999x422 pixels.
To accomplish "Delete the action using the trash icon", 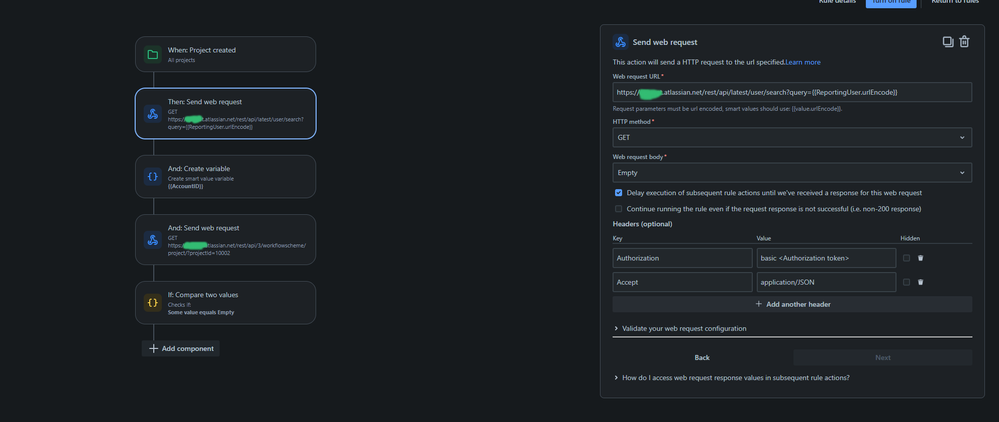I will (965, 42).
